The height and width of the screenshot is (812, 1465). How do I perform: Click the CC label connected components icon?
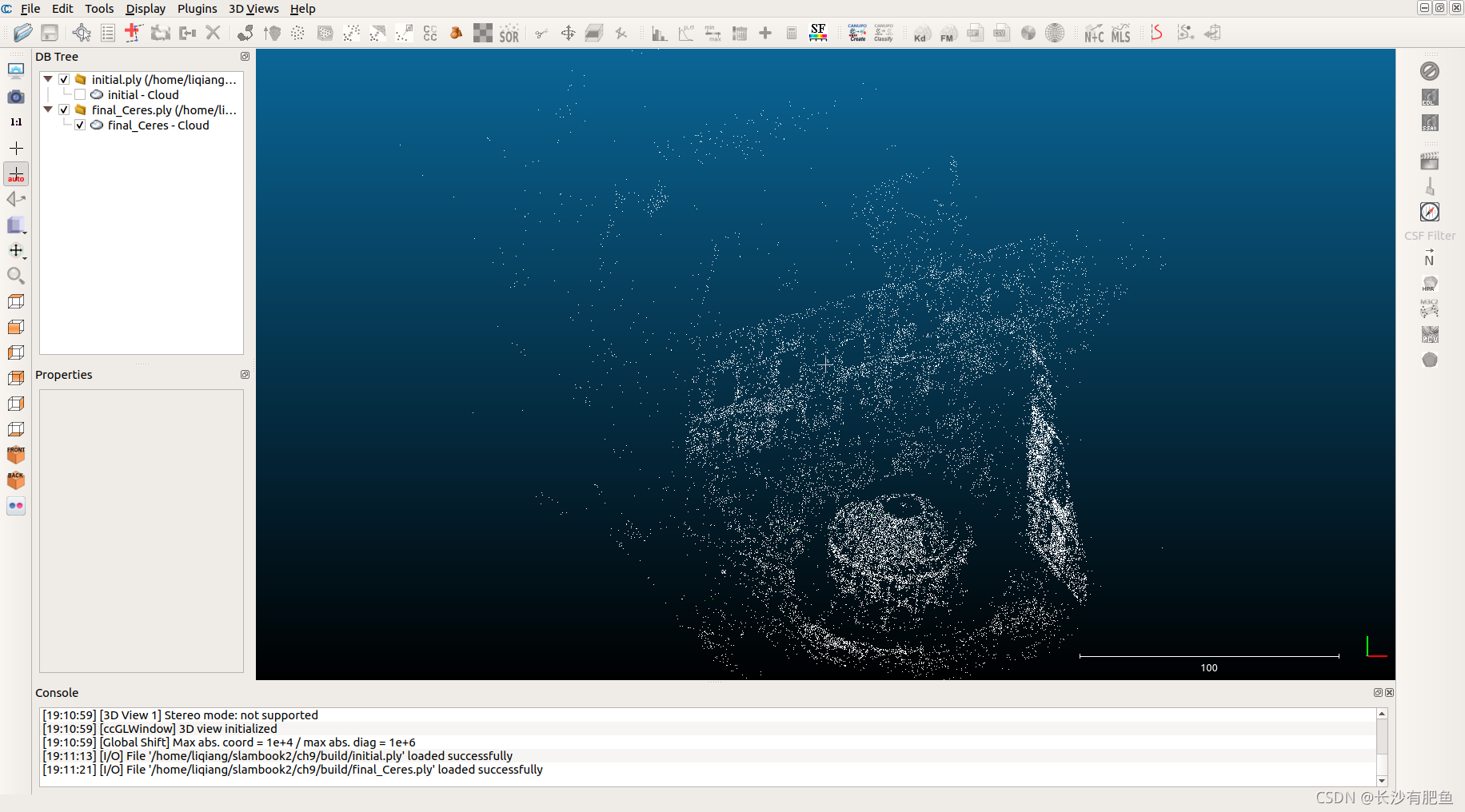[430, 33]
